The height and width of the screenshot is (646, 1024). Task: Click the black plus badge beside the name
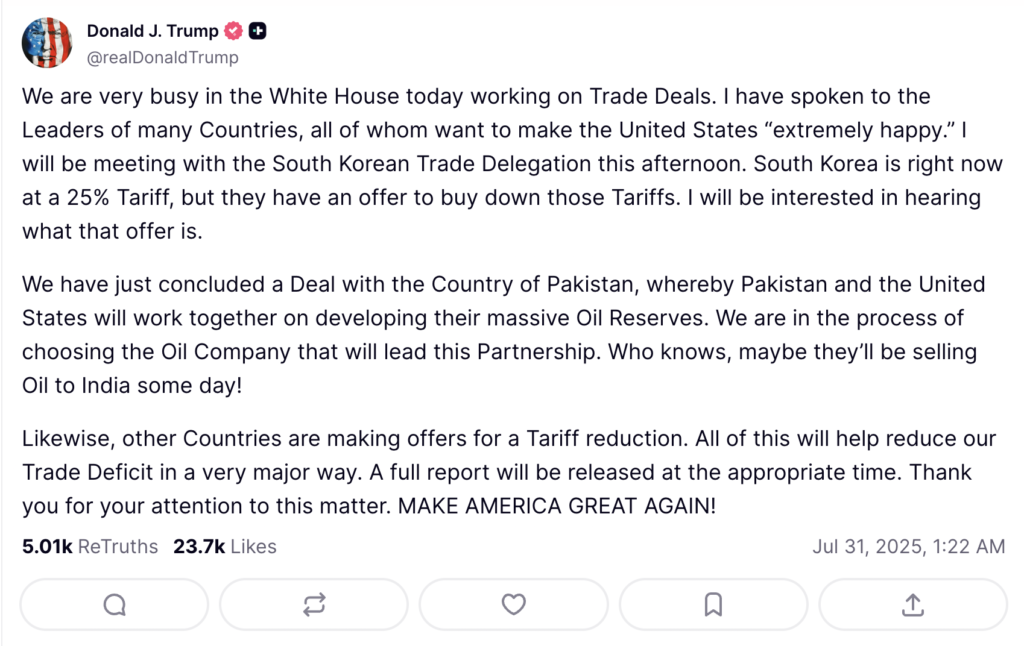[x=258, y=31]
